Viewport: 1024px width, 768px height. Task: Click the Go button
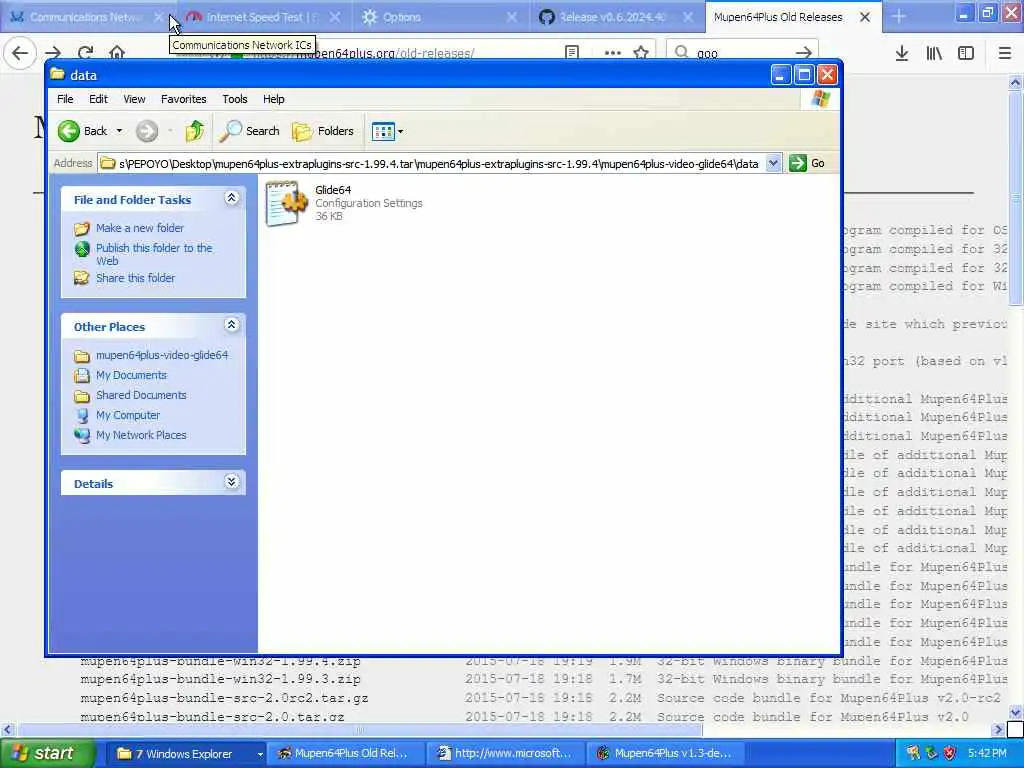click(807, 163)
